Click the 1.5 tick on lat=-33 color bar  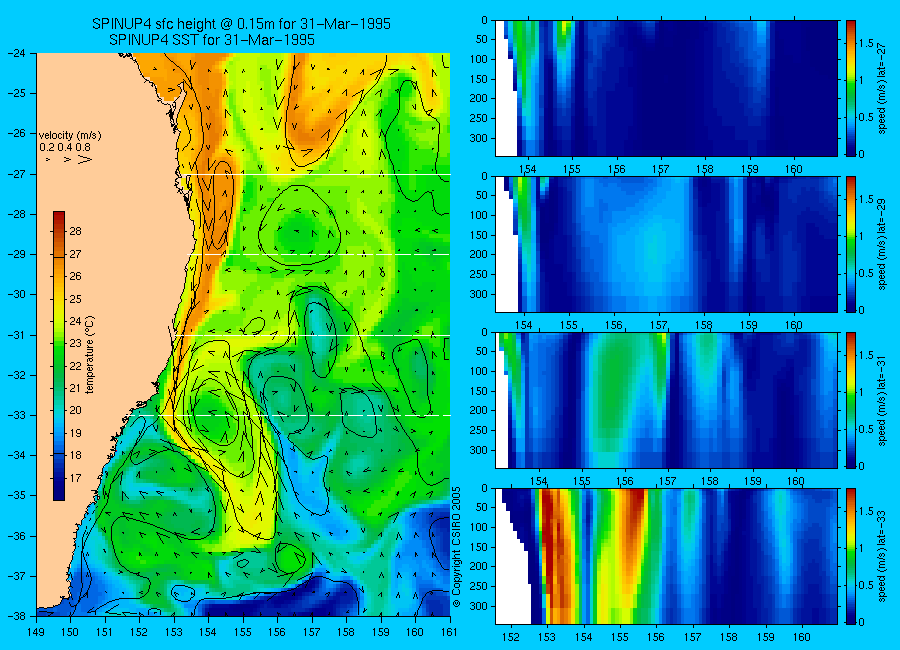866,511
